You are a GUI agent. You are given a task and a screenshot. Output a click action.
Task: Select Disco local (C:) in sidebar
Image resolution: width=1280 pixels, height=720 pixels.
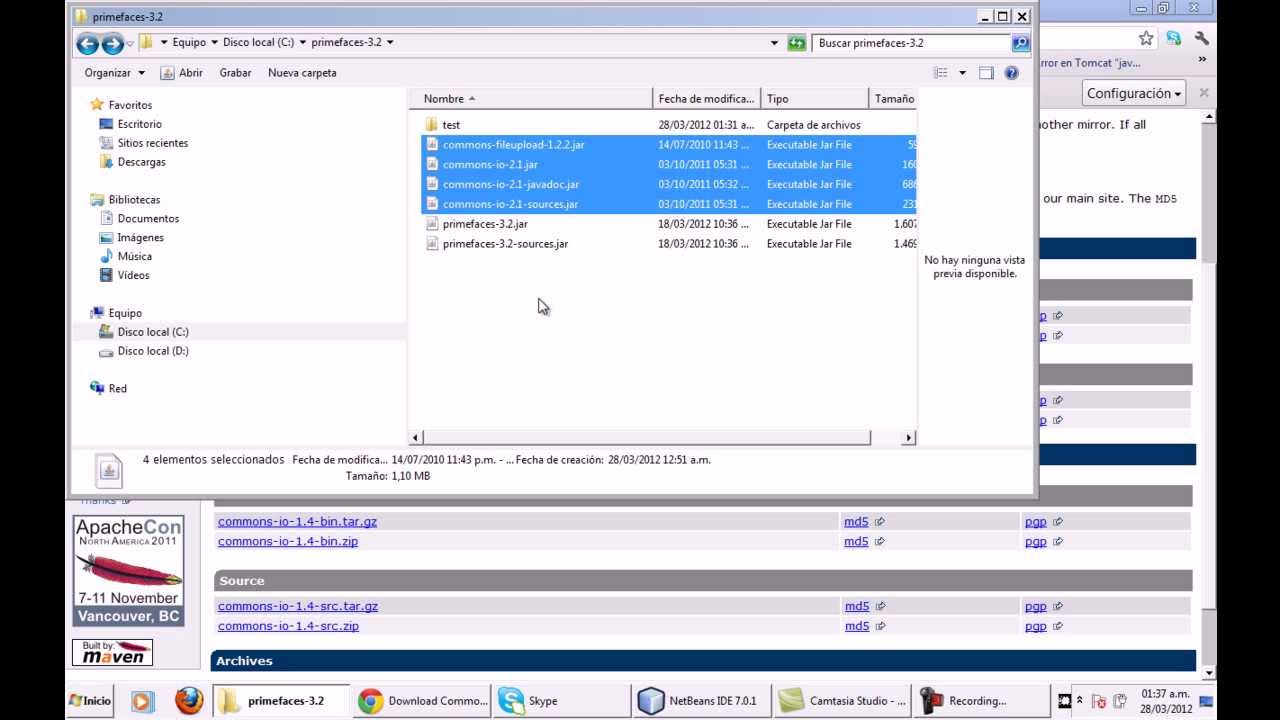point(153,332)
